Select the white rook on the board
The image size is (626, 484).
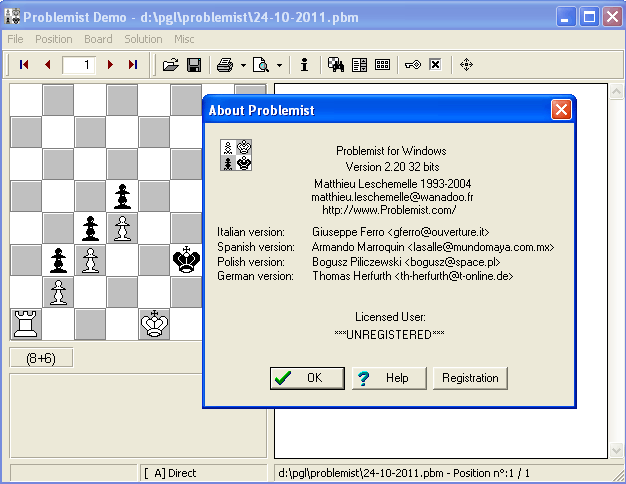(26, 324)
